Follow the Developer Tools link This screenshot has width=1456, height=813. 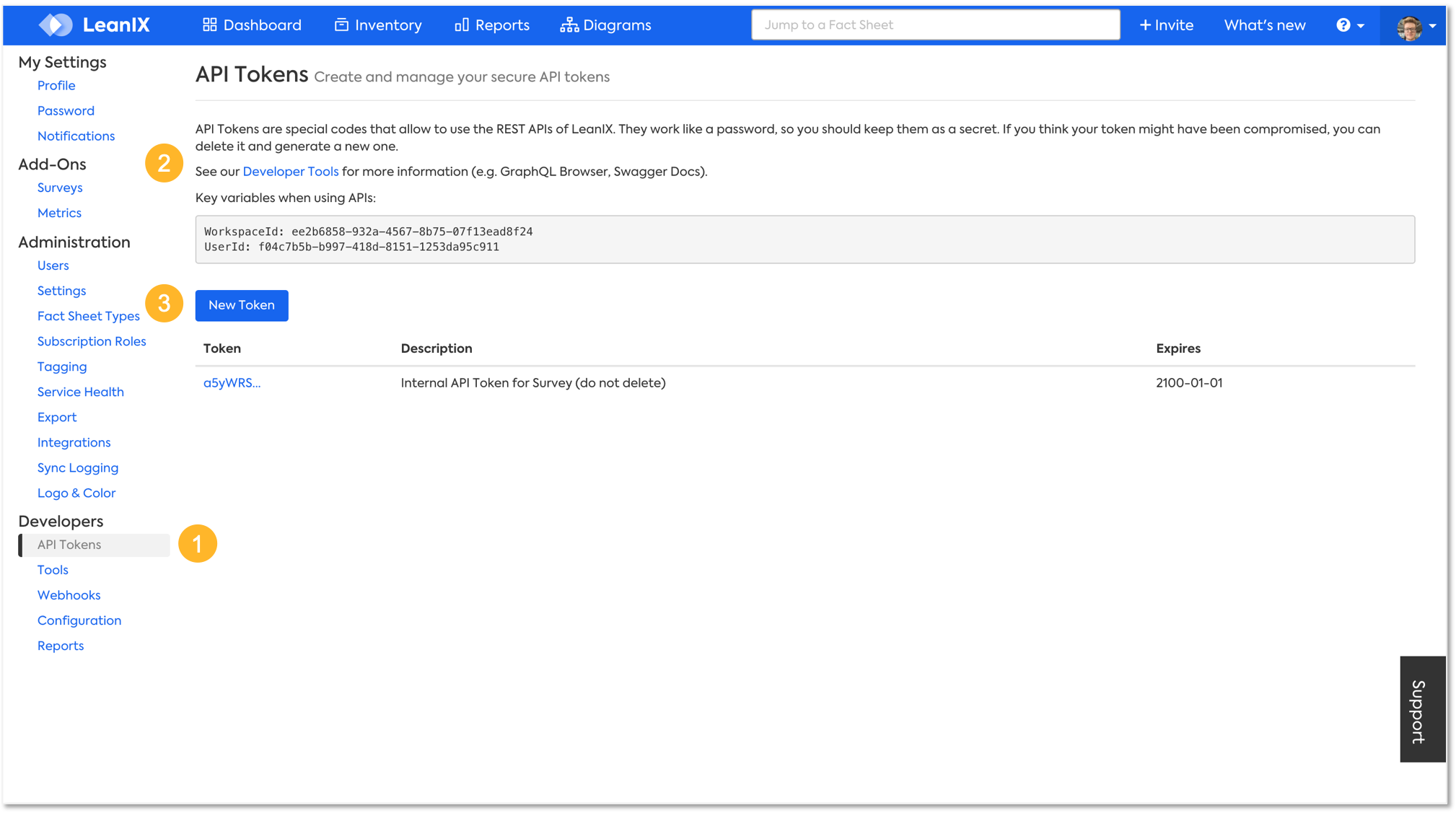point(290,172)
